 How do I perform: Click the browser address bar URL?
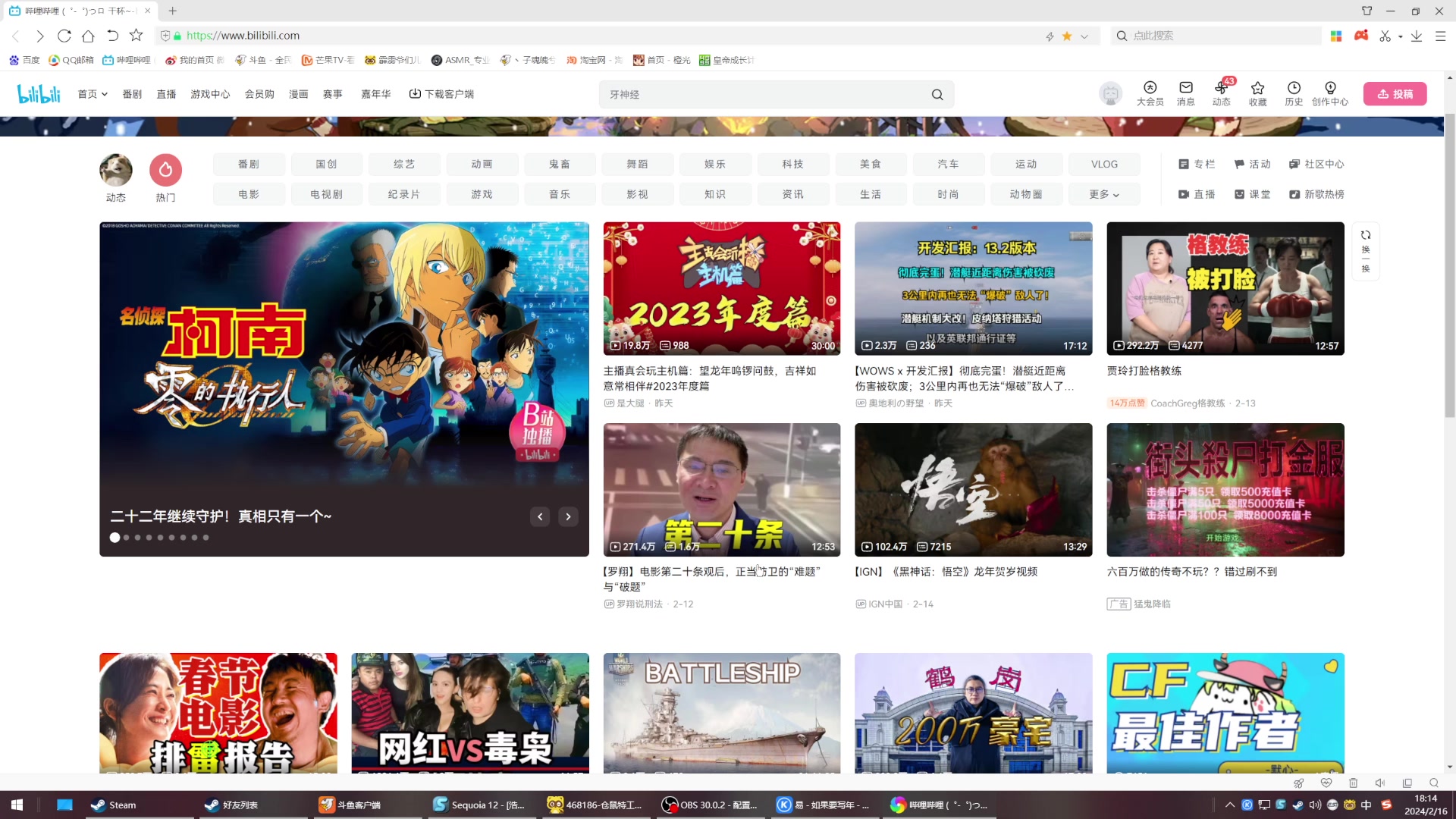click(243, 36)
